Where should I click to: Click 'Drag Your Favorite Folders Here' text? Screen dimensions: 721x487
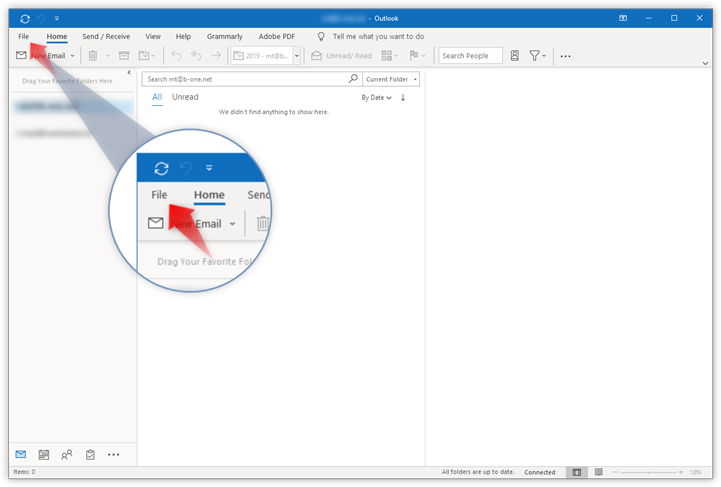pos(67,81)
